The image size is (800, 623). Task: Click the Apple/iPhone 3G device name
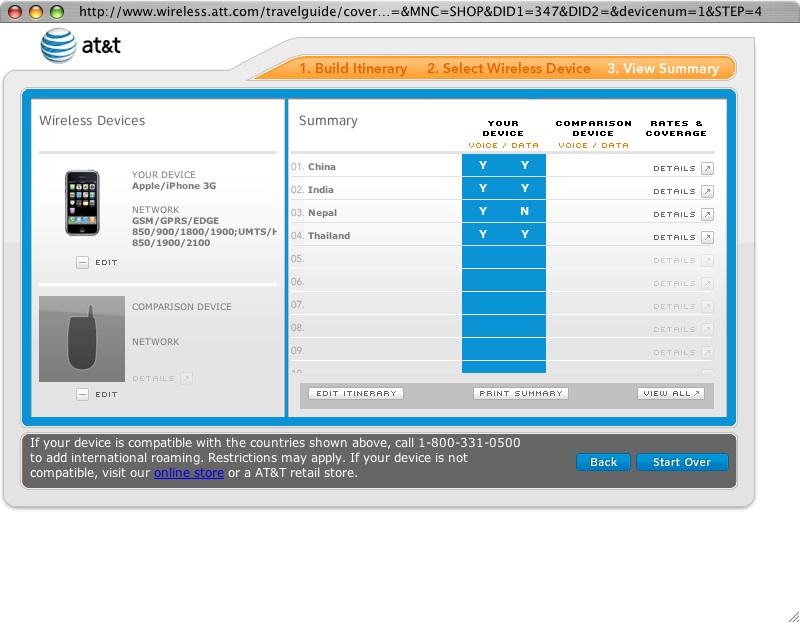[174, 186]
